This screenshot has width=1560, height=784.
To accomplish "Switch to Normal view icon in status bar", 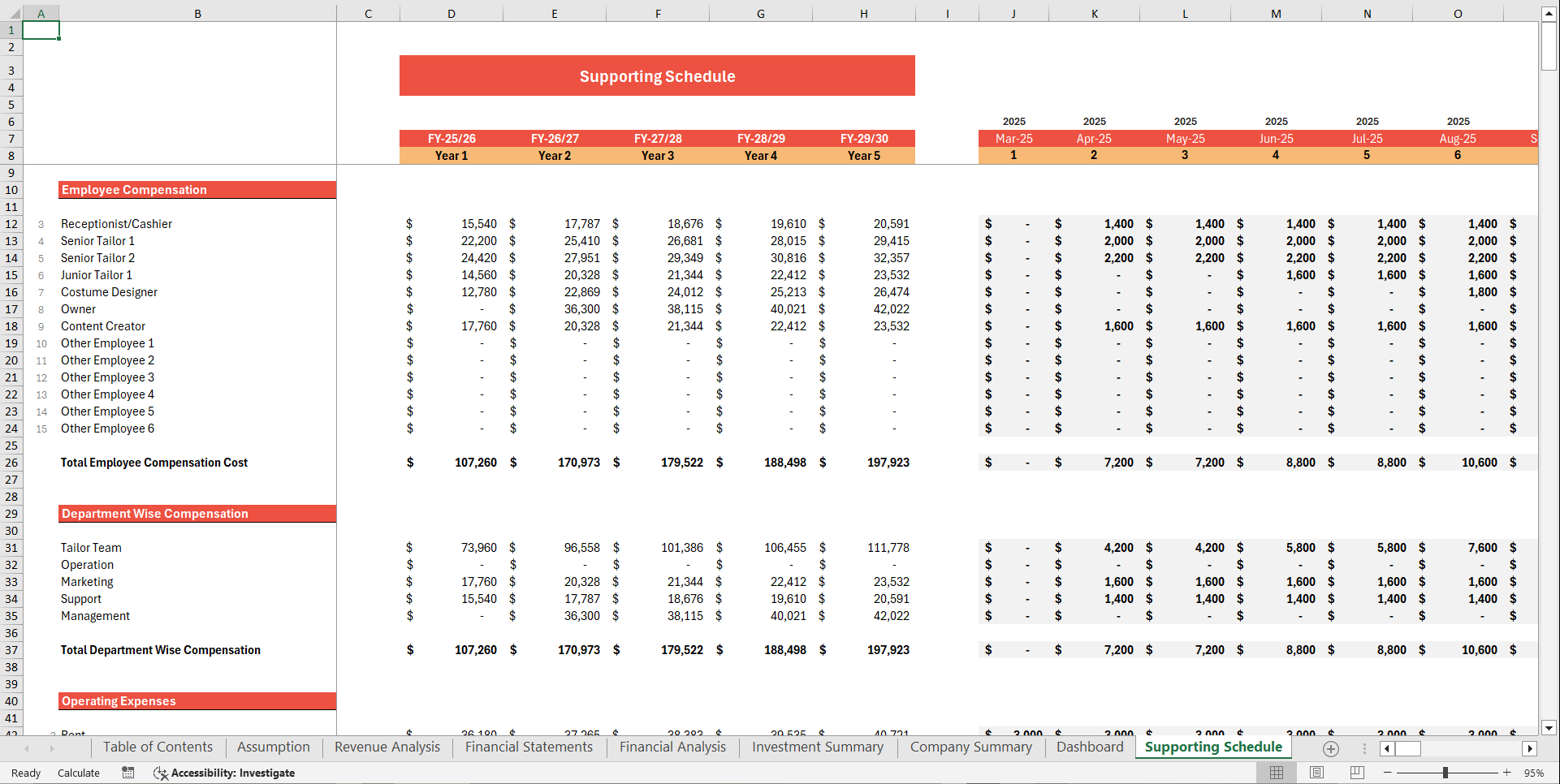I will (x=1276, y=773).
